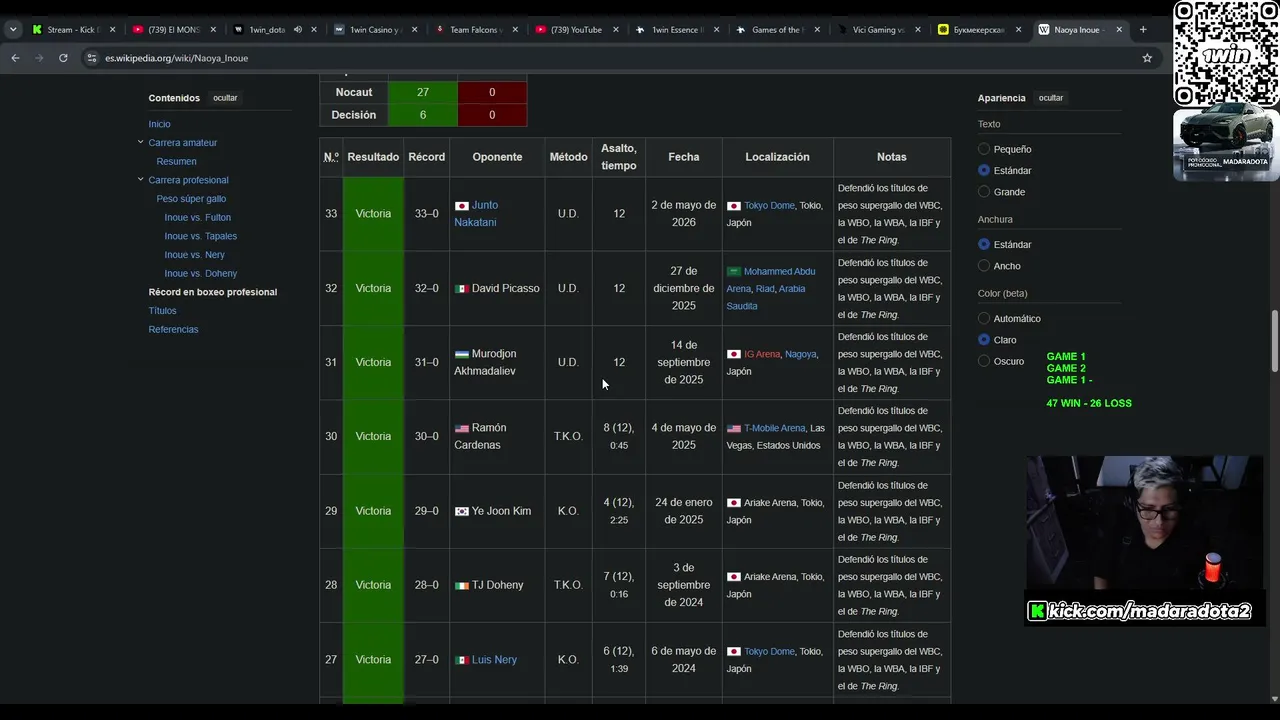Select Estándar text size

(x=984, y=170)
